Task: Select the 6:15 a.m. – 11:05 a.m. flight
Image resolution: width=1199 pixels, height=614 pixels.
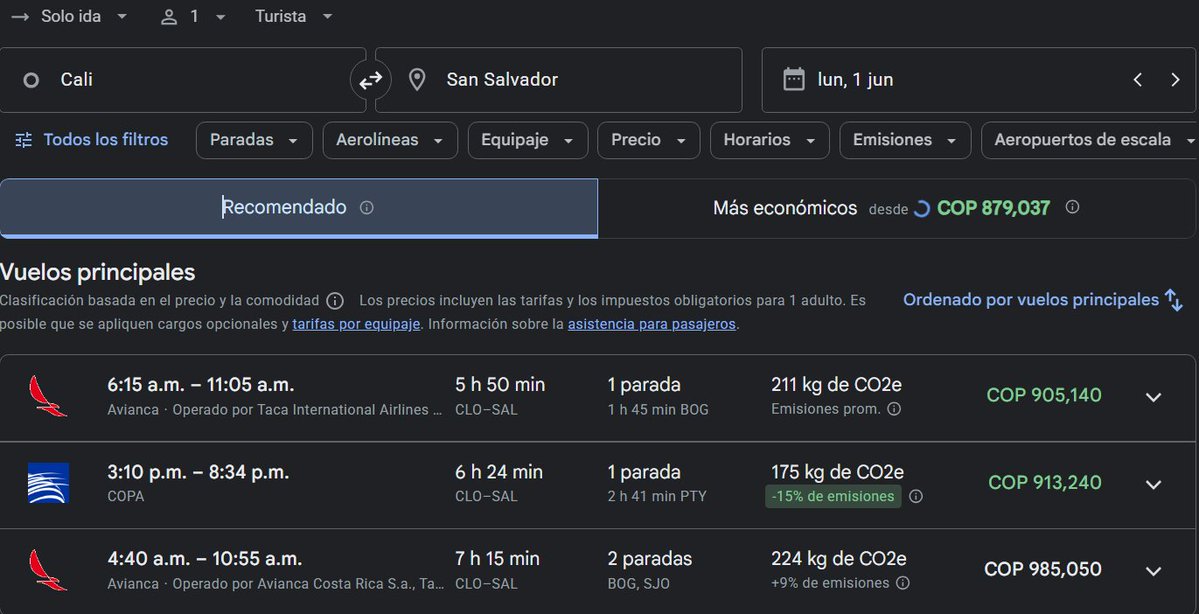Action: [597, 398]
